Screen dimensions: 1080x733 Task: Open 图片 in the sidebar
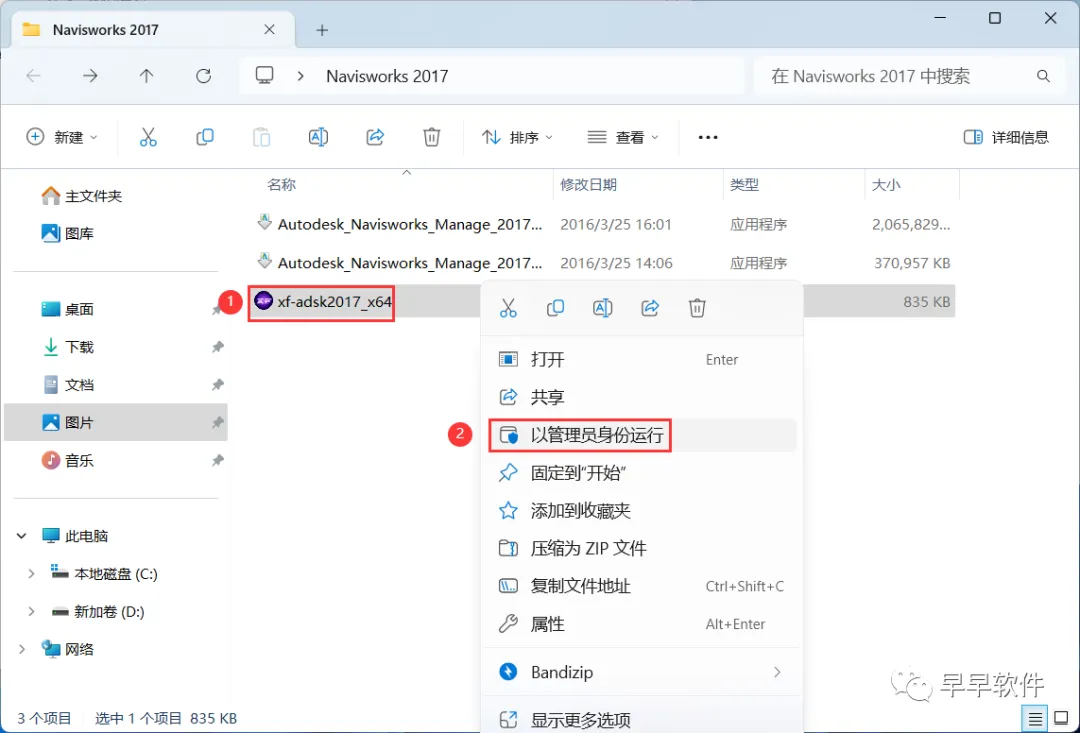tap(116, 422)
